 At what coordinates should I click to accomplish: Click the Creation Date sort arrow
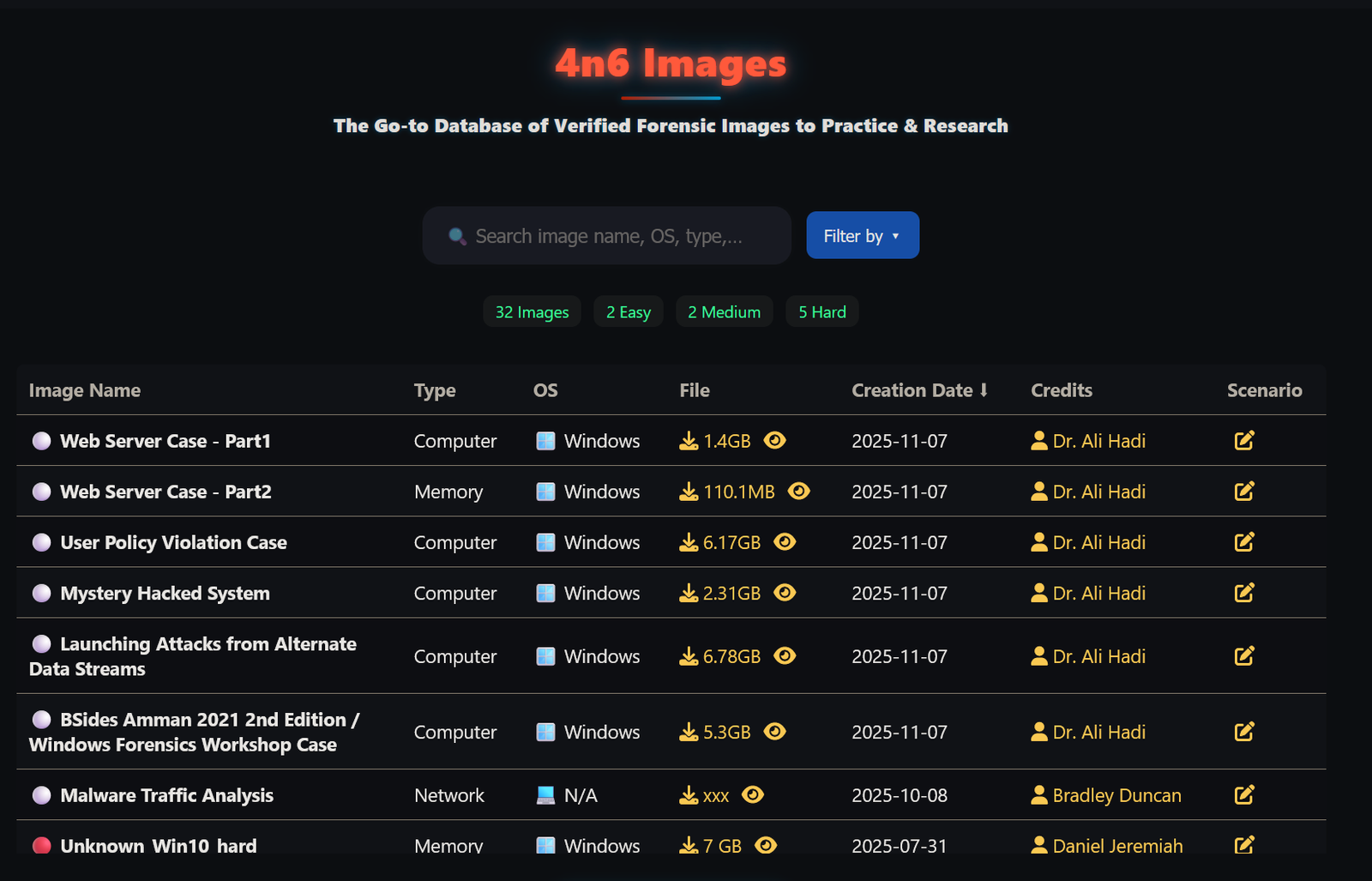click(x=984, y=390)
